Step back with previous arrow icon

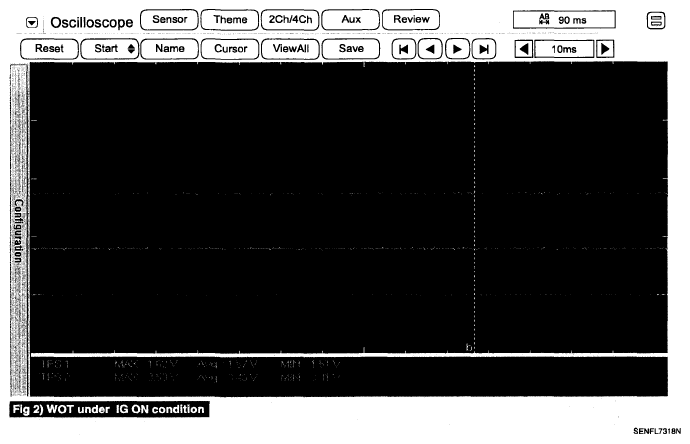click(x=430, y=48)
